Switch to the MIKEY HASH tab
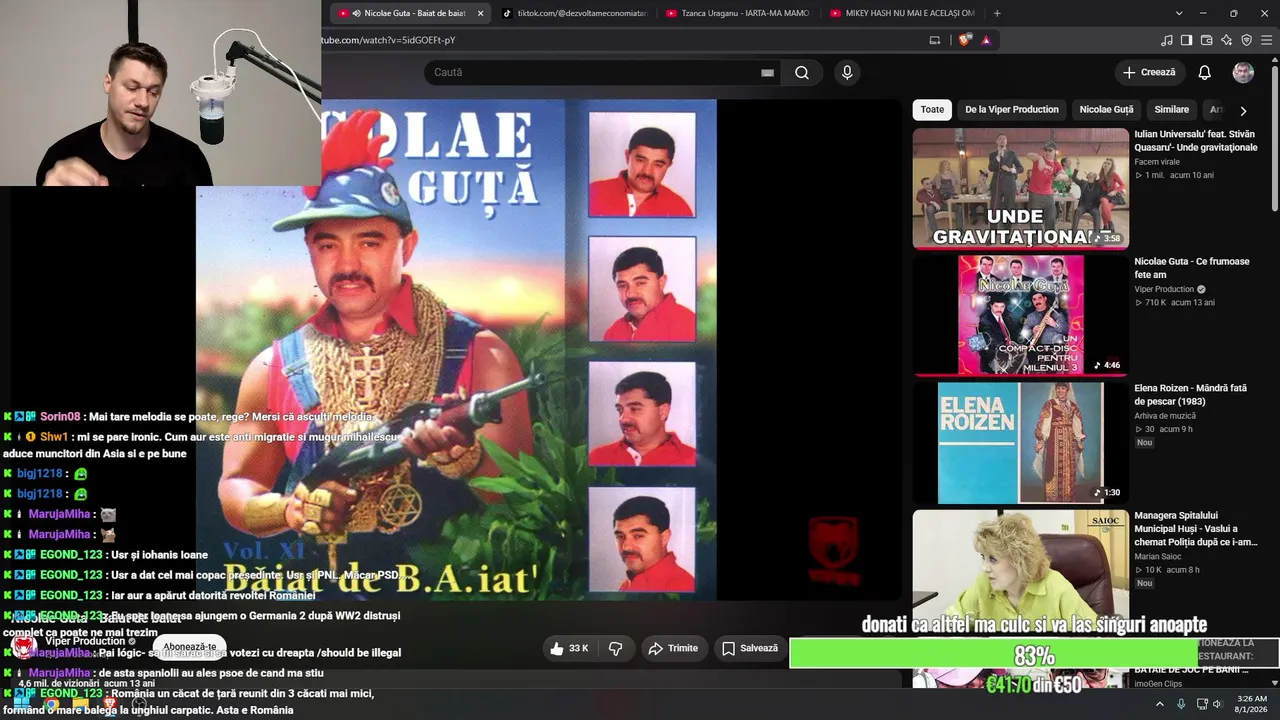Image resolution: width=1280 pixels, height=720 pixels. click(x=901, y=13)
